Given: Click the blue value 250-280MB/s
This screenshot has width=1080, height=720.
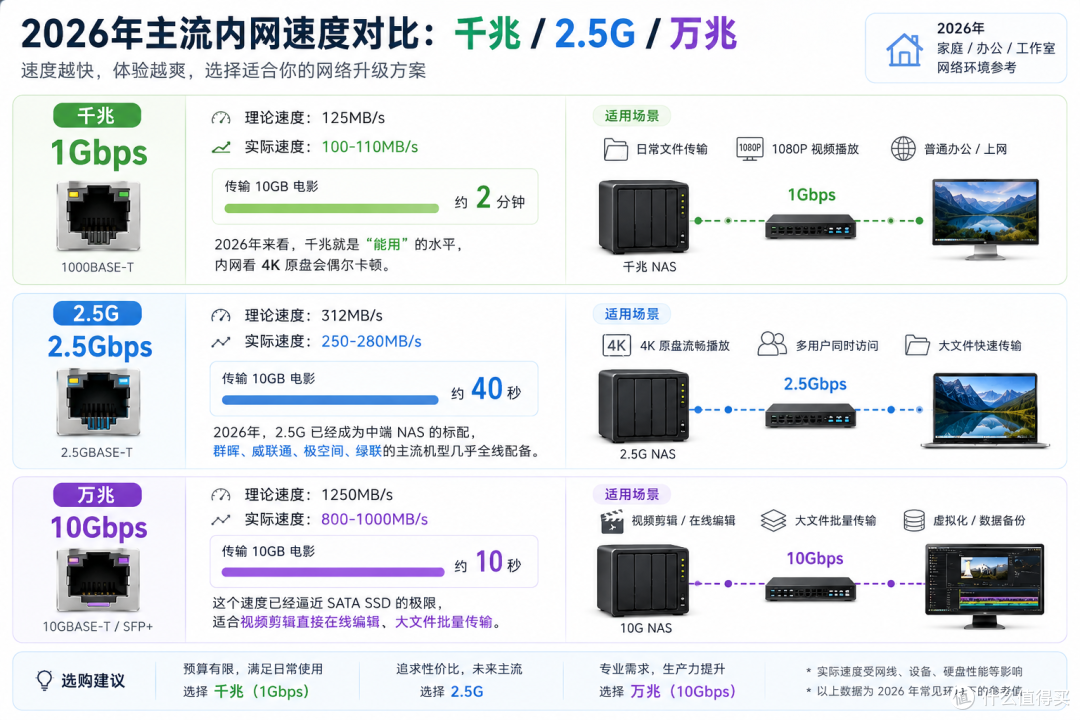Looking at the screenshot, I should click(x=371, y=341).
